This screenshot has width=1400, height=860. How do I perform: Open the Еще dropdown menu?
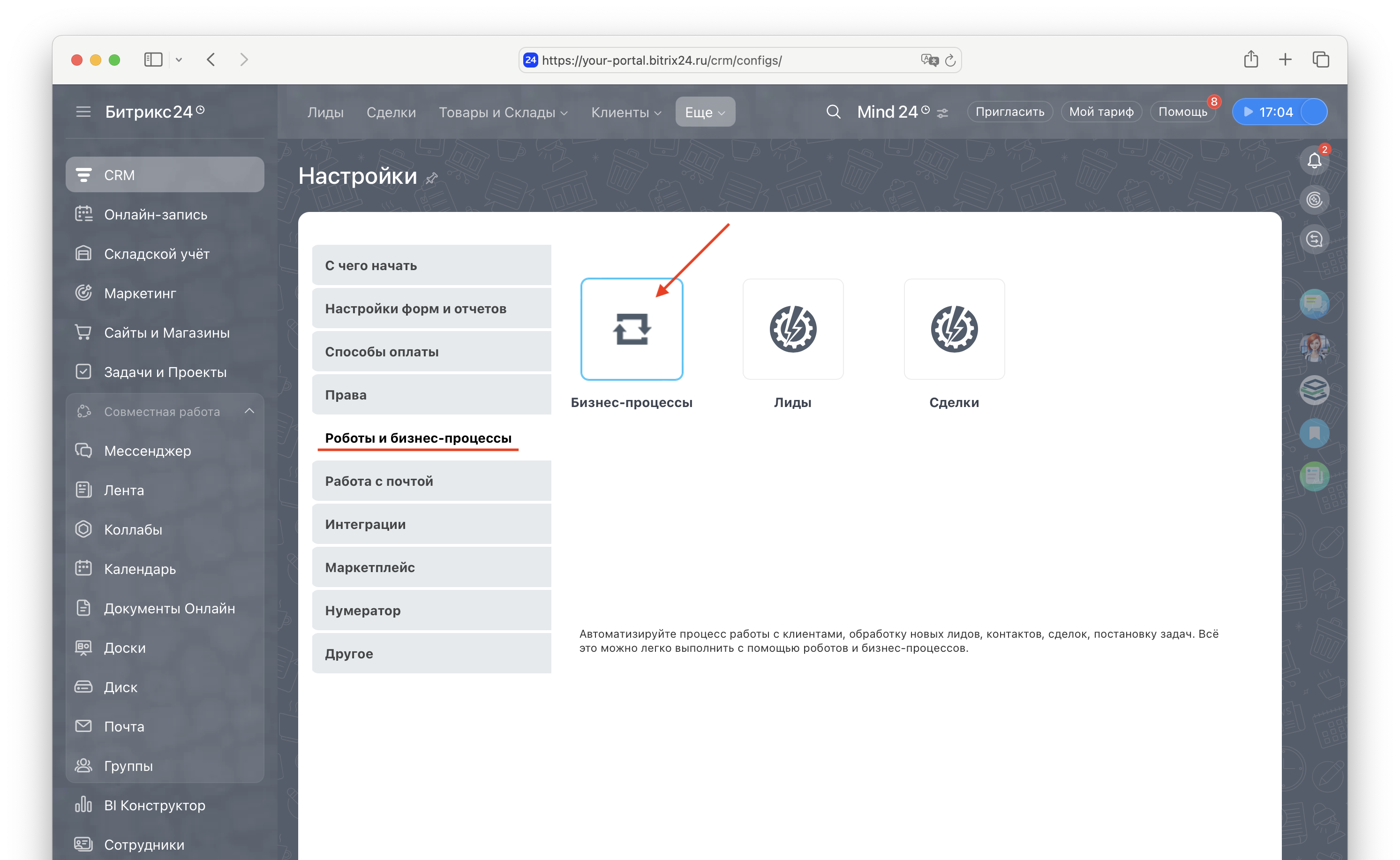click(705, 112)
